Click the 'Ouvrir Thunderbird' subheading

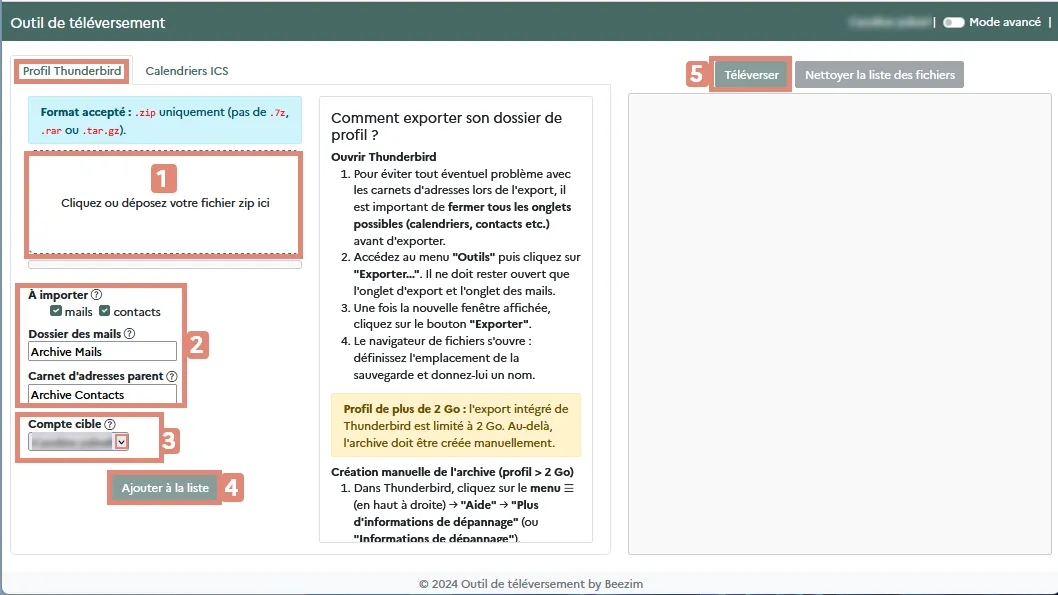coord(383,157)
